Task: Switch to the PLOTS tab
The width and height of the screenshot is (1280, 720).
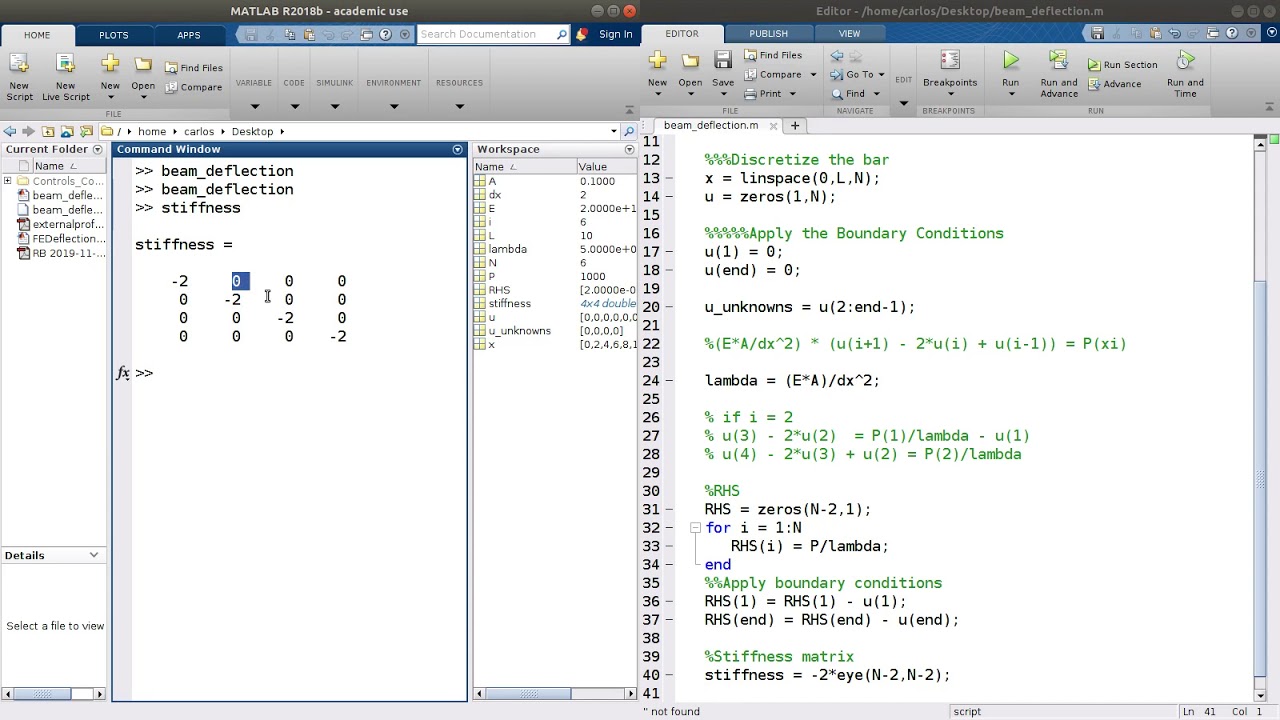Action: [x=113, y=35]
